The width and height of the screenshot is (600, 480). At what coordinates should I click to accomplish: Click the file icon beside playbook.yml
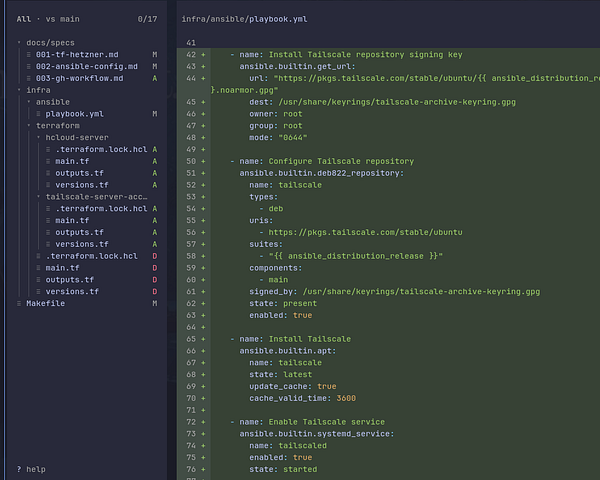pyautogui.click(x=38, y=114)
